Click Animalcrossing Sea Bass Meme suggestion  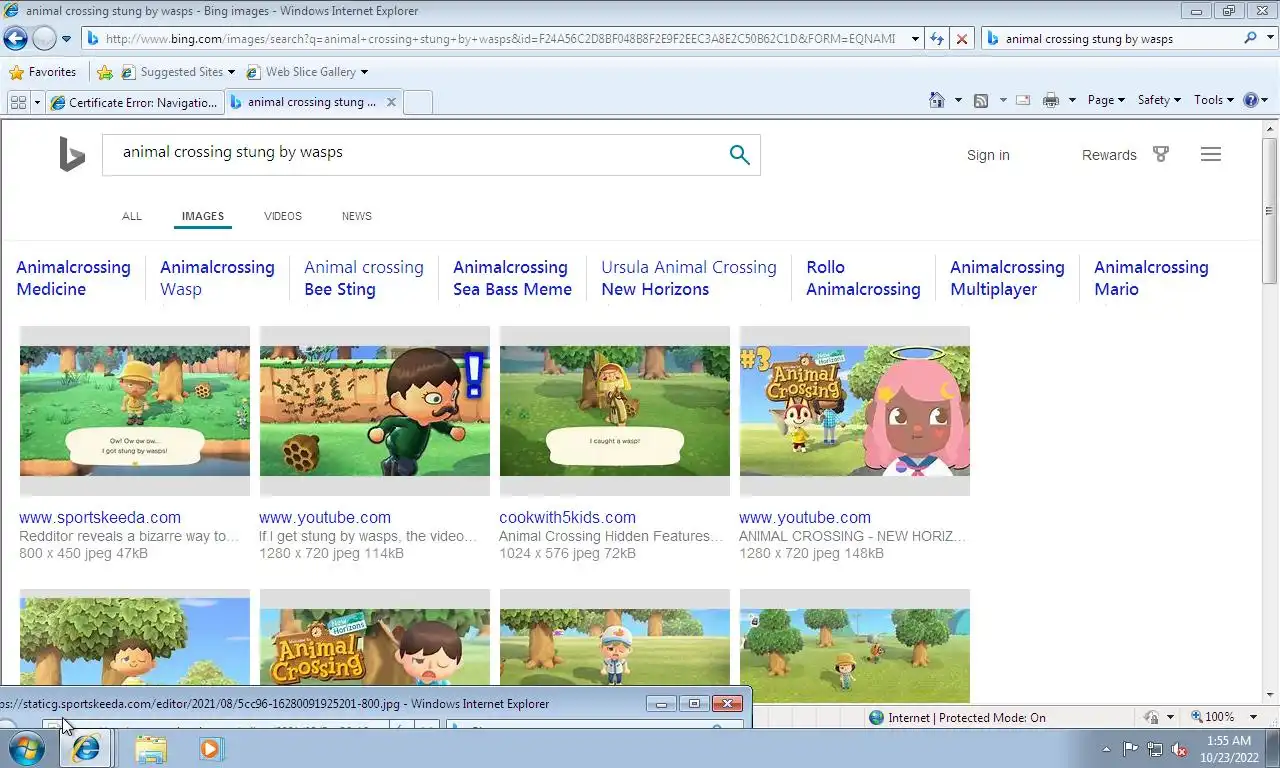[512, 278]
